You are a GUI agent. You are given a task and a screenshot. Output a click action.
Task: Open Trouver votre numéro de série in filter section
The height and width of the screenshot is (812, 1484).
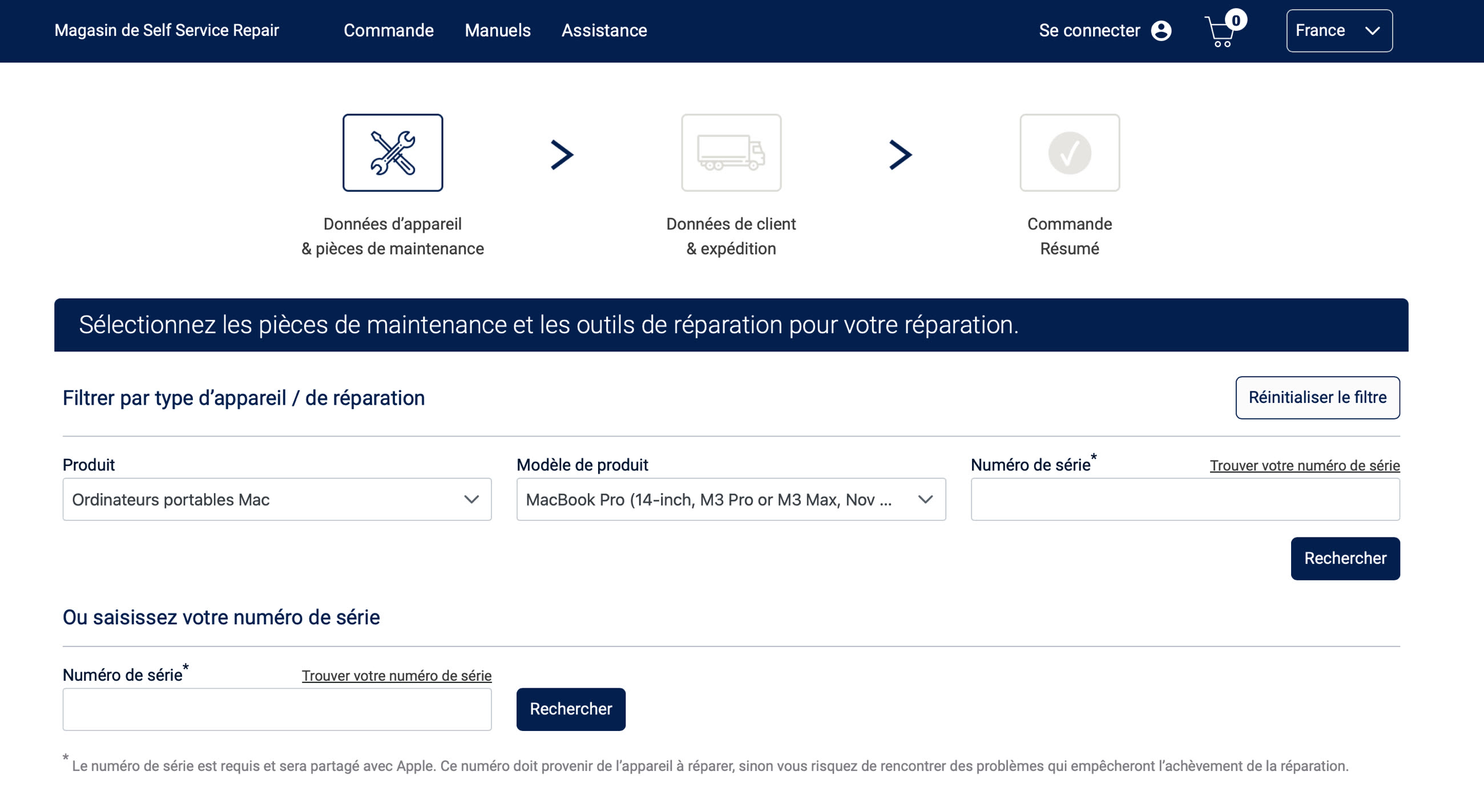(x=1305, y=465)
